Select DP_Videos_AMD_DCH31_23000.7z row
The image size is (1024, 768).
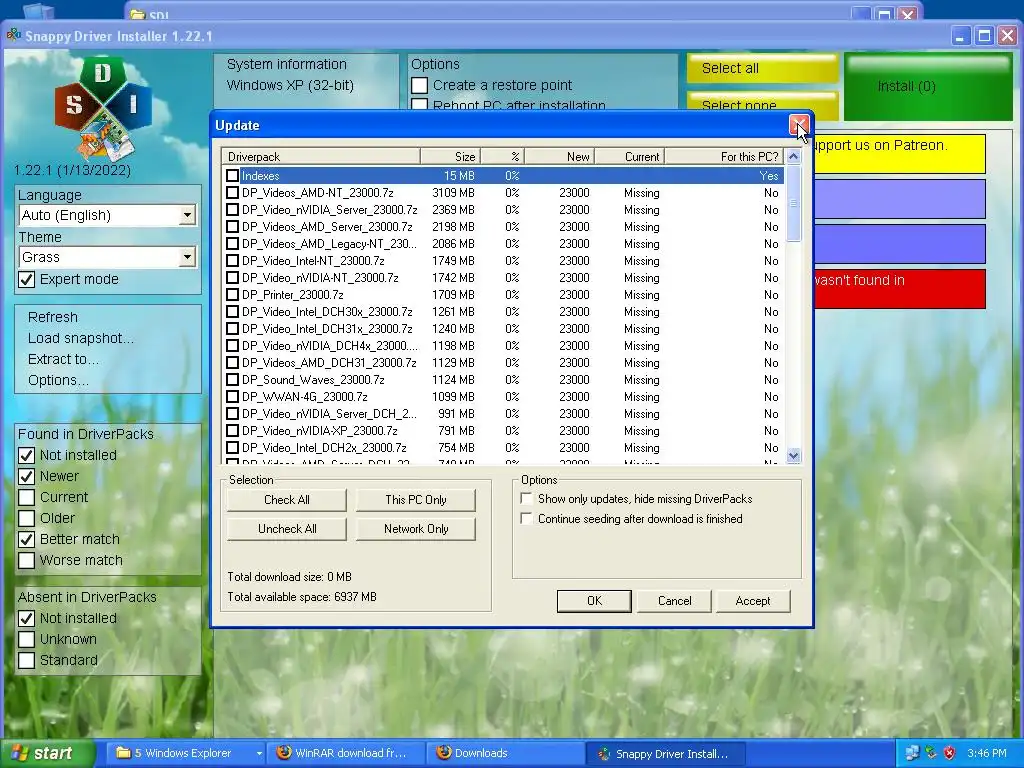tap(503, 362)
